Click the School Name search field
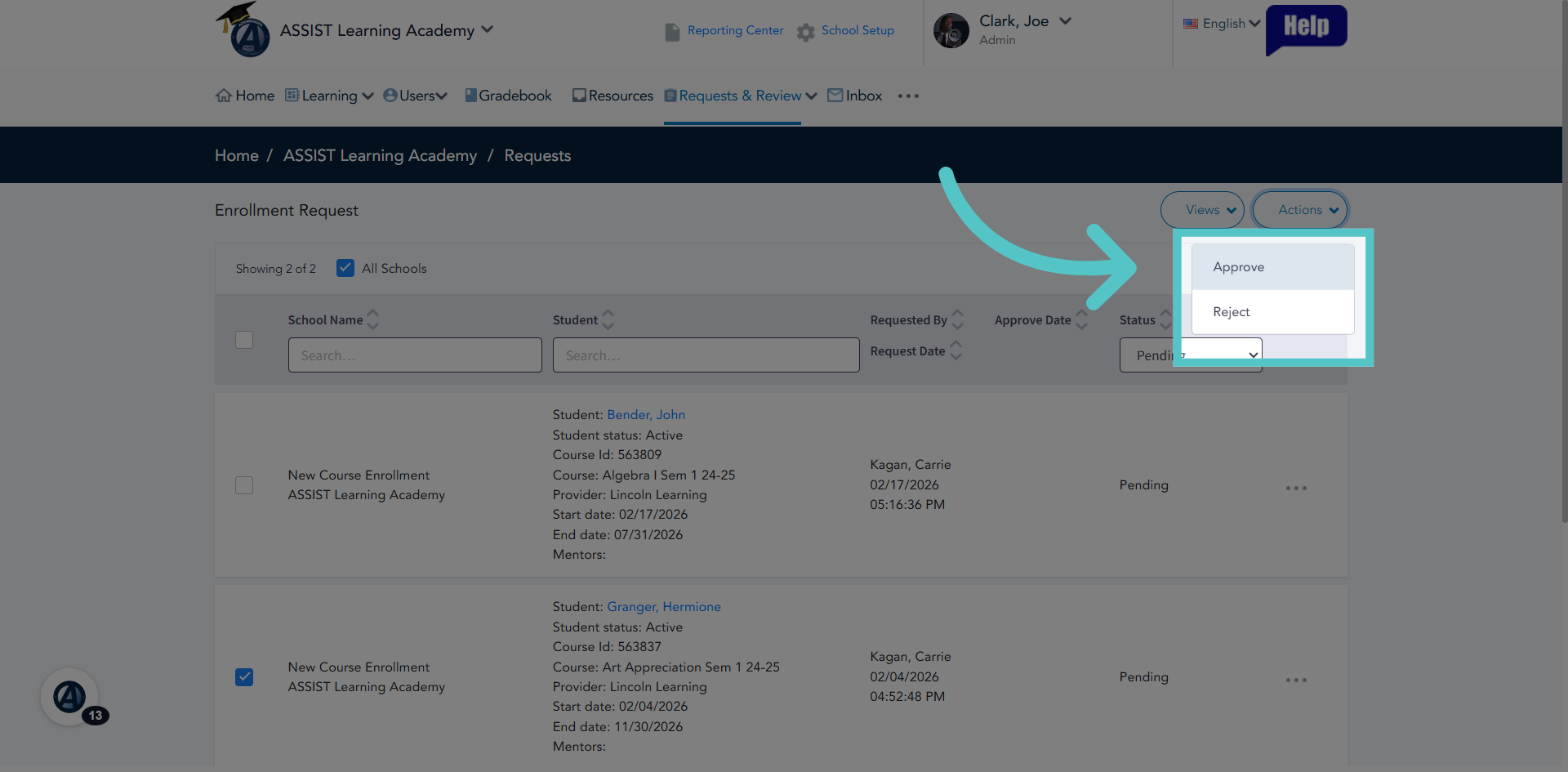The width and height of the screenshot is (1568, 772). [415, 355]
